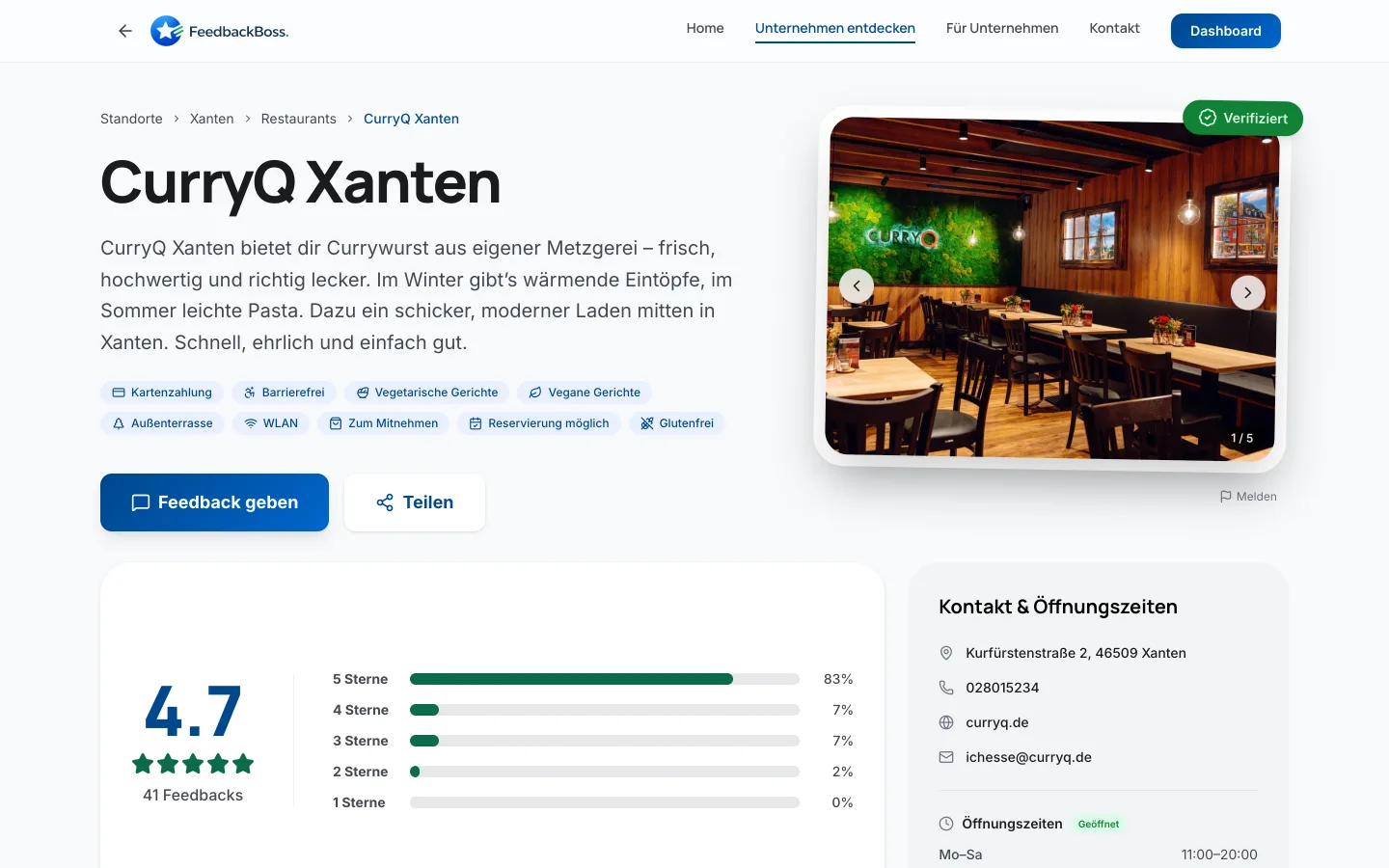Viewport: 1389px width, 868px height.
Task: Click the 41 Feedbacks count
Action: click(x=193, y=795)
